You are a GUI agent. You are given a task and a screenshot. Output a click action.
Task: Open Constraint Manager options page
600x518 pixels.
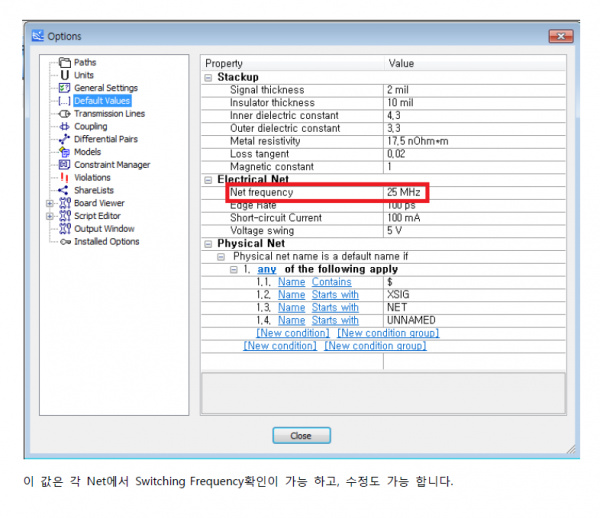tap(112, 165)
